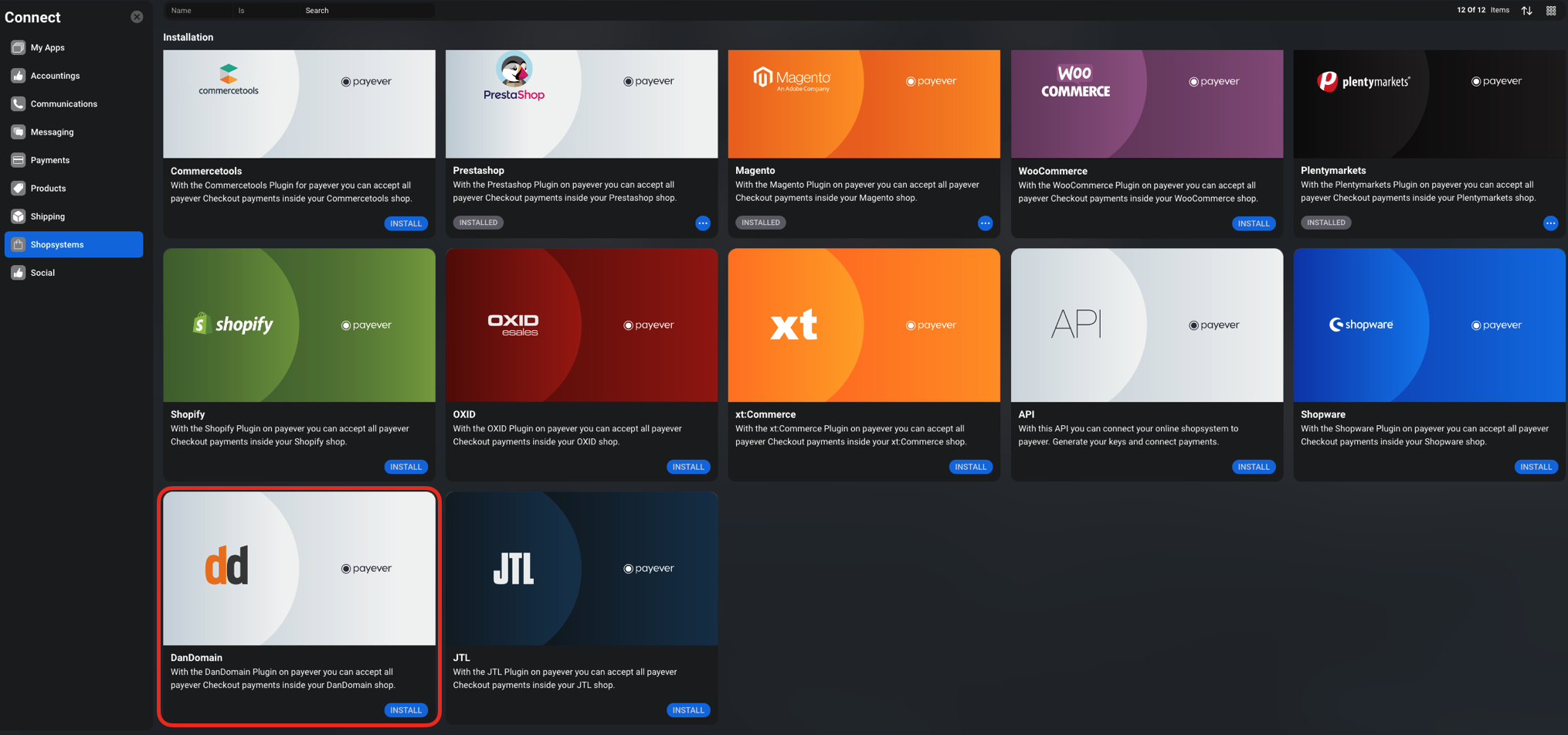Click the Shopware card title
The image size is (1568, 735).
click(x=1322, y=414)
